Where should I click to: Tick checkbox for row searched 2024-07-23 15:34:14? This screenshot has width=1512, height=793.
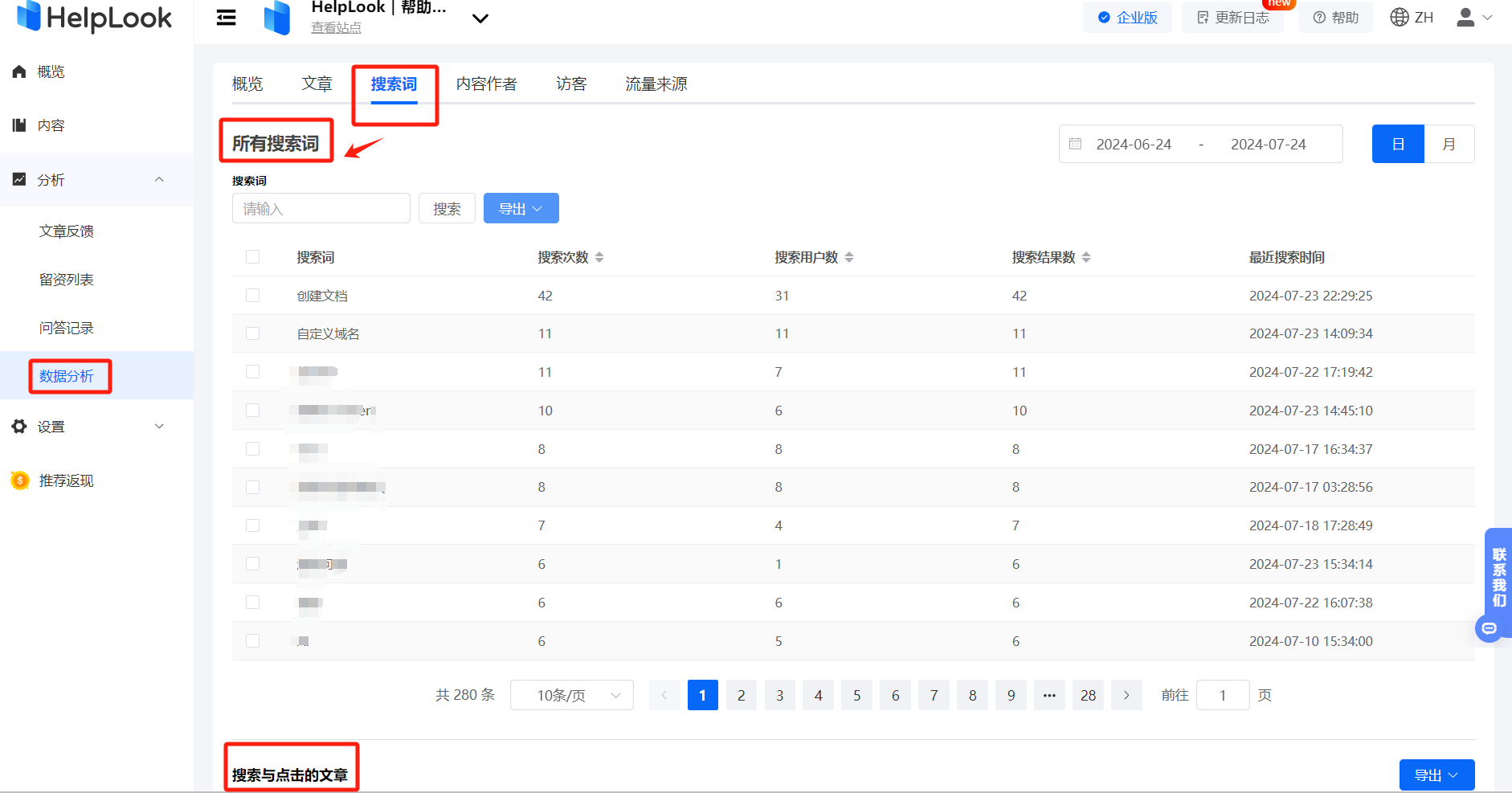253,564
